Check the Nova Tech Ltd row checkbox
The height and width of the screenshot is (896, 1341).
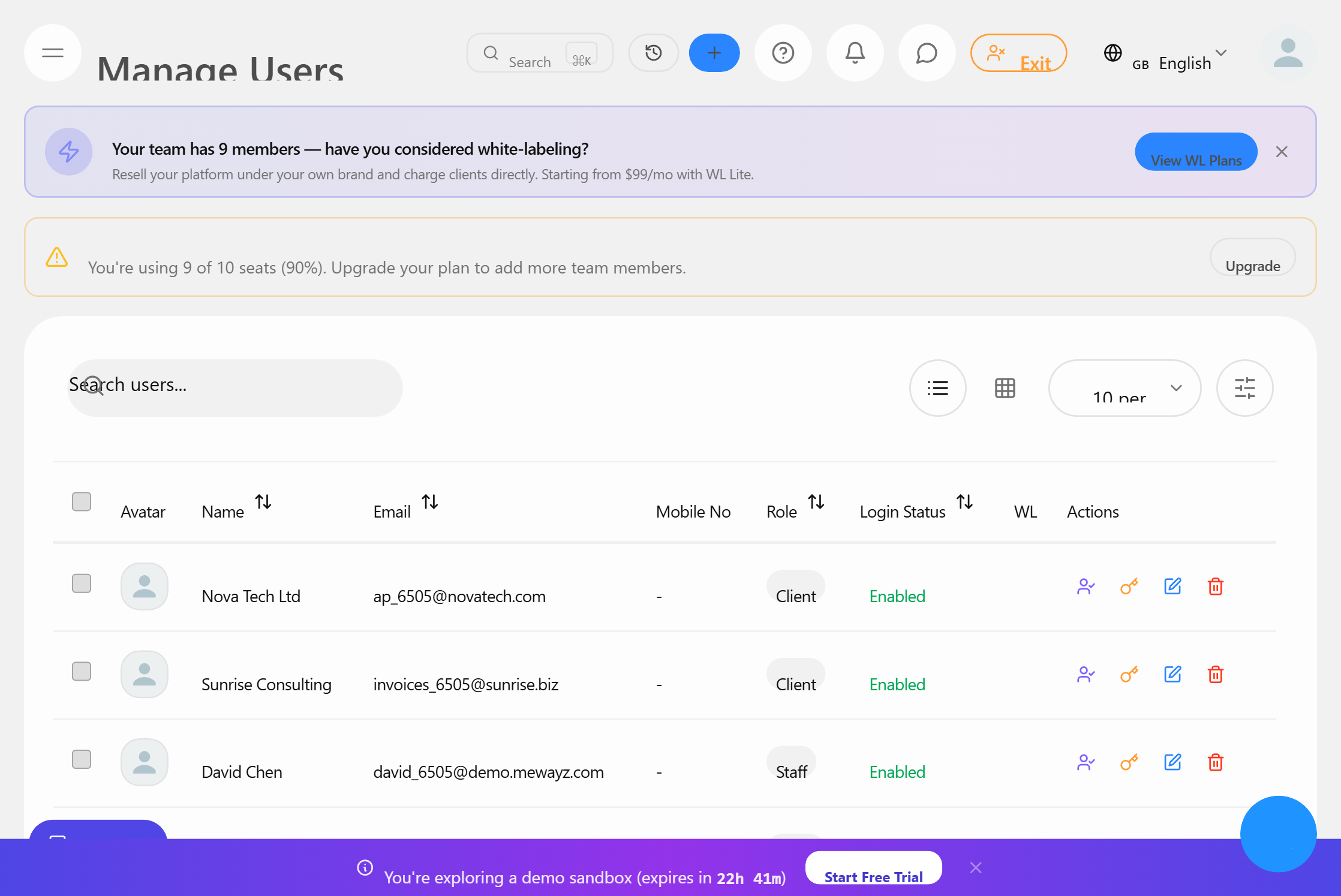point(81,583)
